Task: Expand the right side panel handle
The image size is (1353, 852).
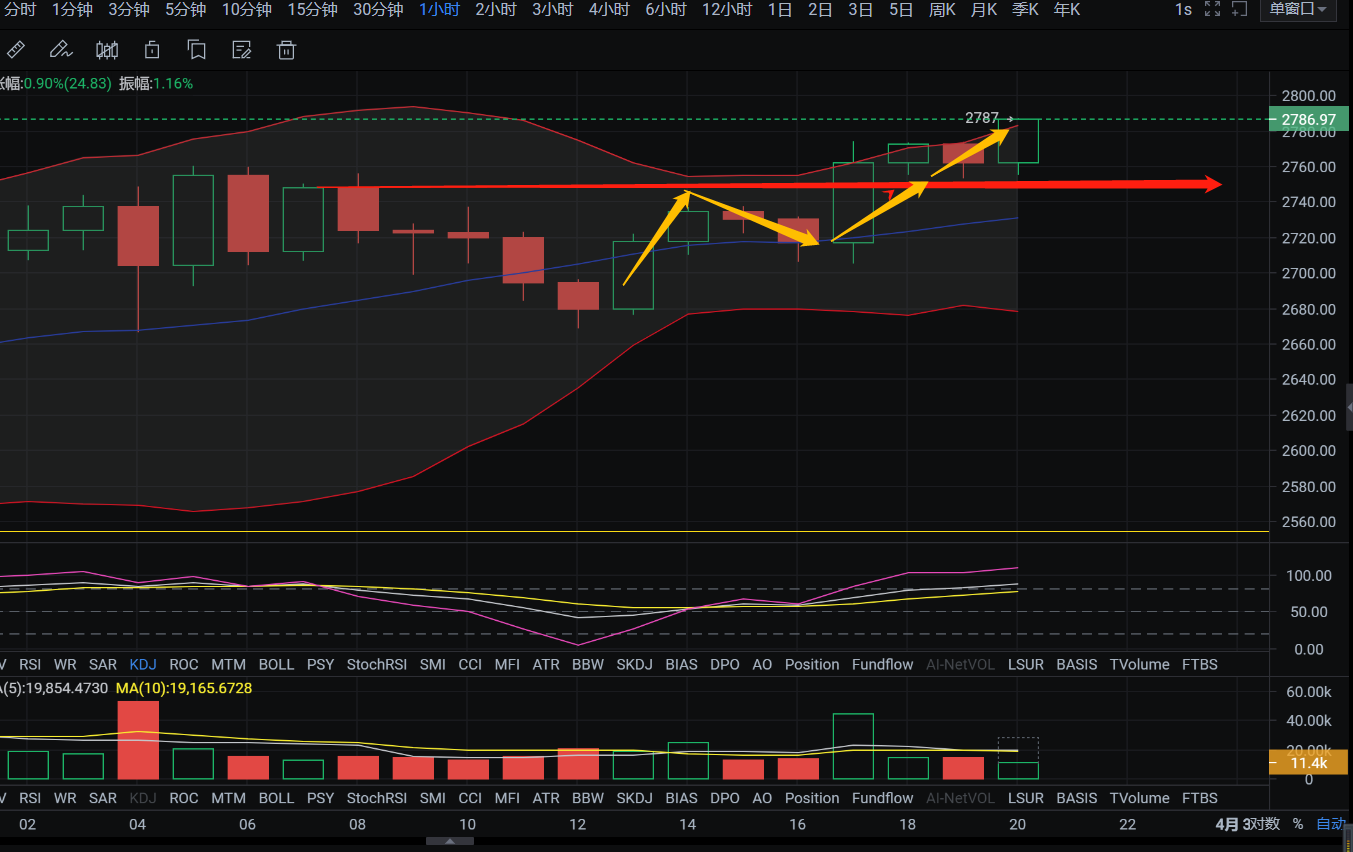Action: (x=1348, y=407)
